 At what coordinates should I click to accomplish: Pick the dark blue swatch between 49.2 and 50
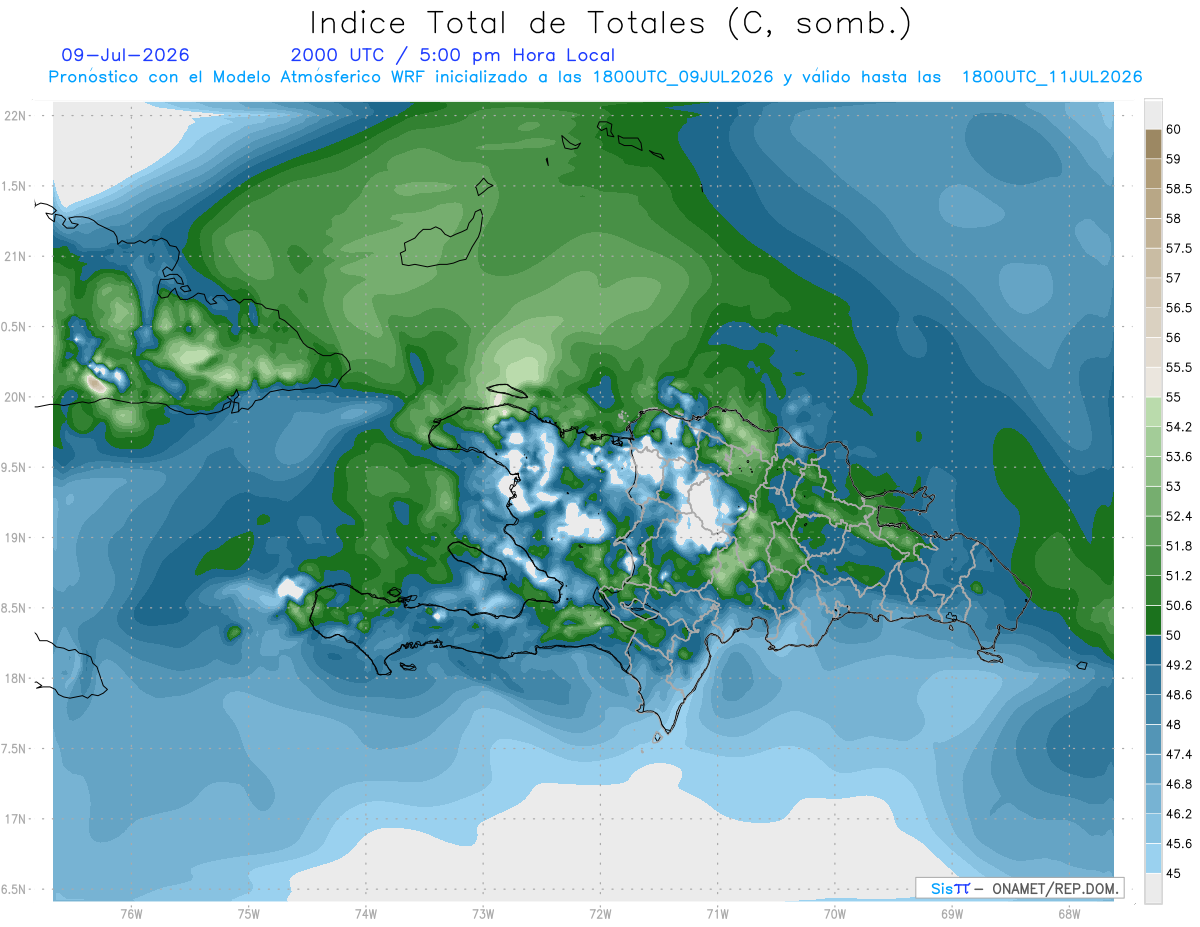(1153, 650)
